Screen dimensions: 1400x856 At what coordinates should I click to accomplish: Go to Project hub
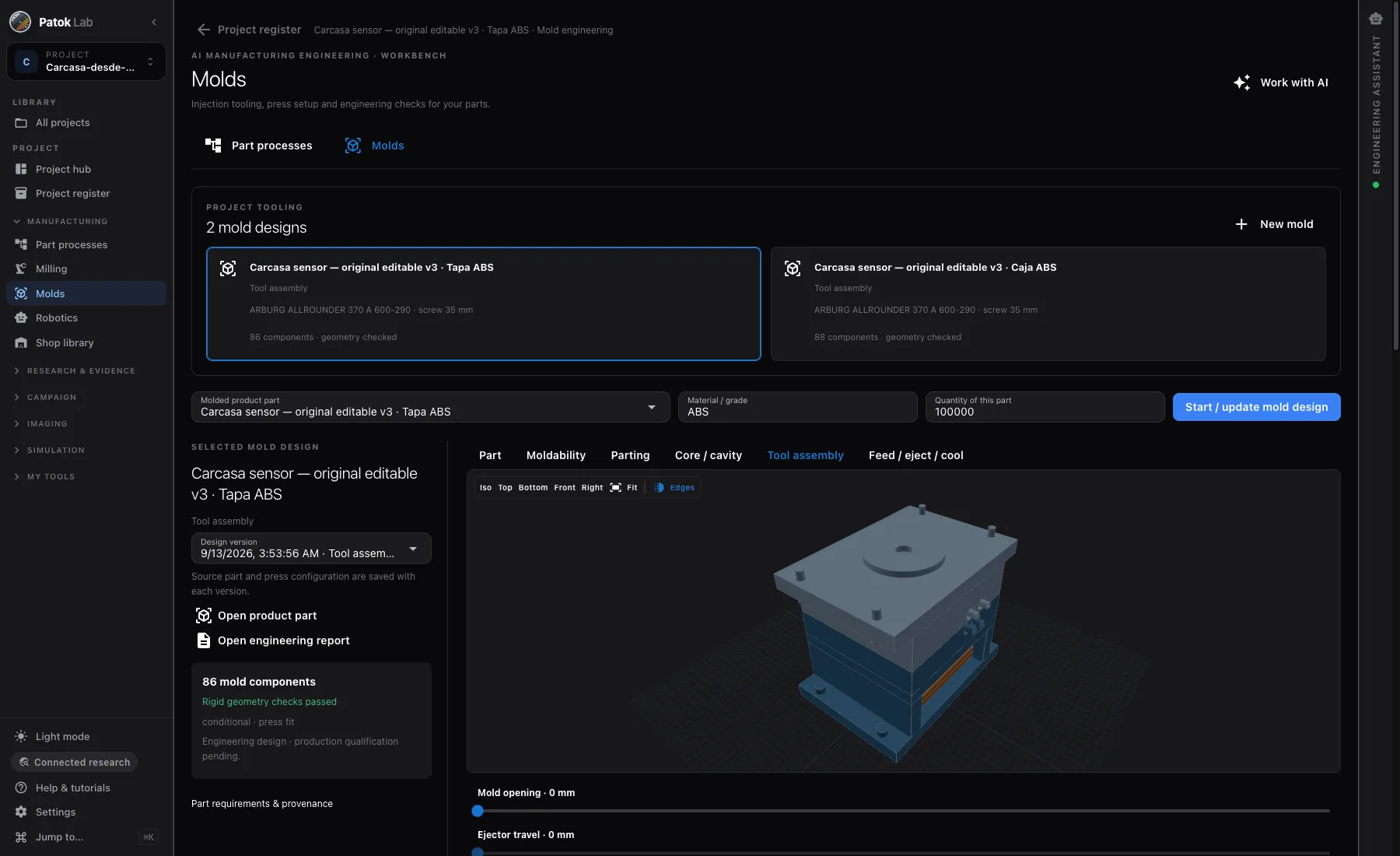tap(86, 169)
